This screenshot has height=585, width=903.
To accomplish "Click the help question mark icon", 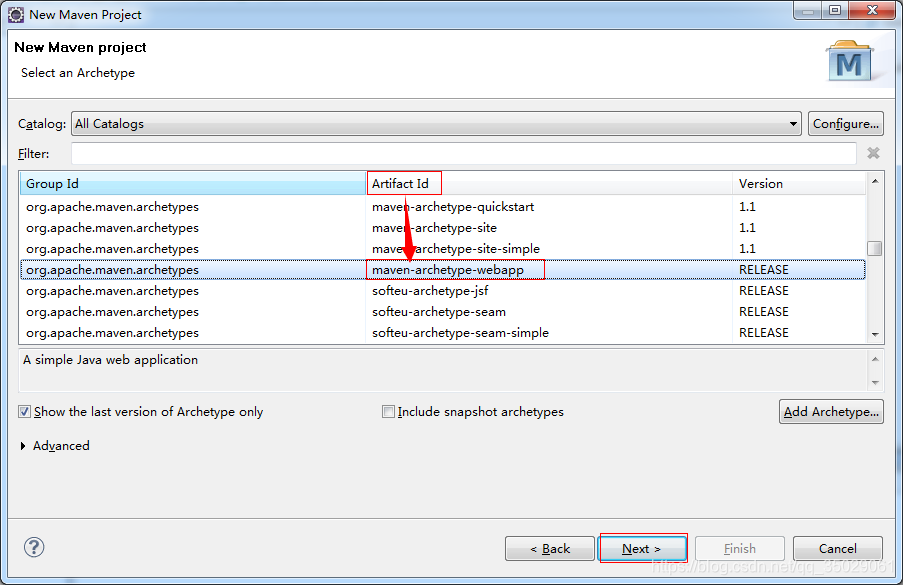I will coord(34,547).
